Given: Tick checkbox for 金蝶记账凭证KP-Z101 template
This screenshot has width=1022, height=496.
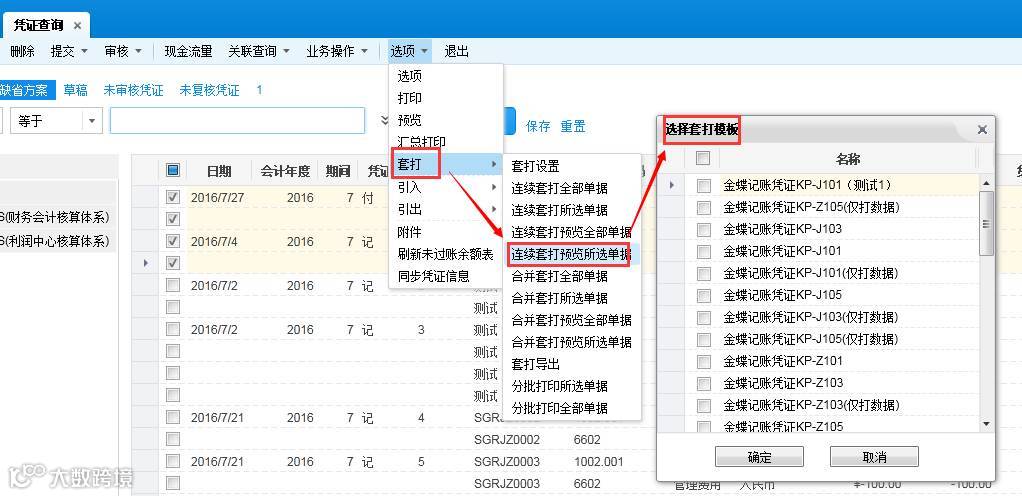Looking at the screenshot, I should coord(703,361).
